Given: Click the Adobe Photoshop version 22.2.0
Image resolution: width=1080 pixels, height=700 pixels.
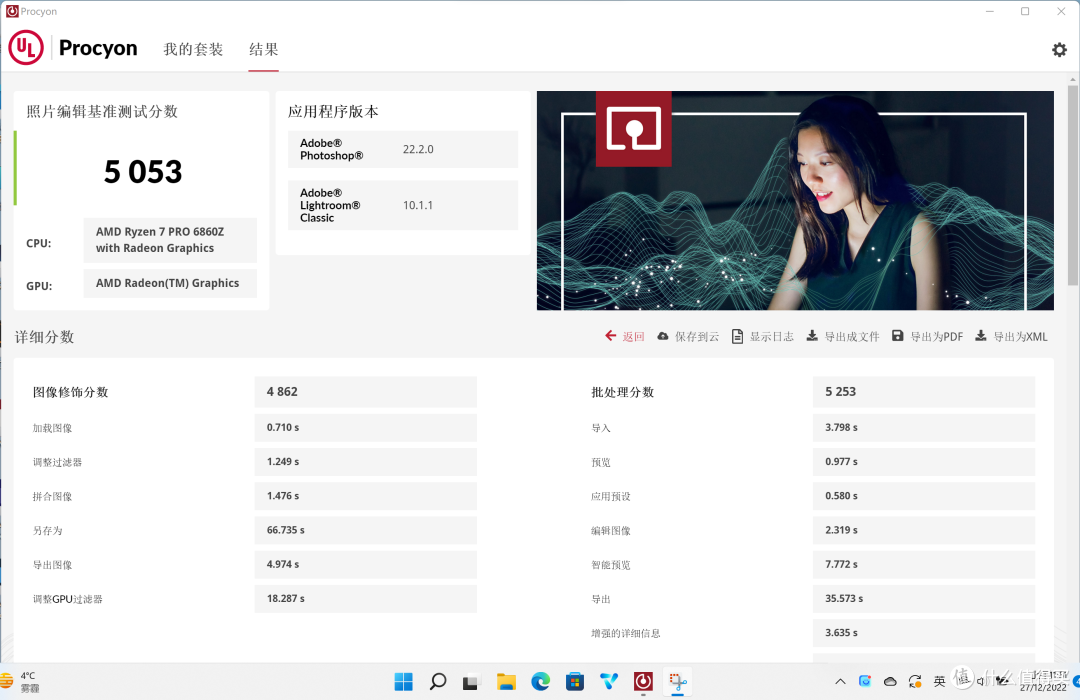Looking at the screenshot, I should pos(418,150).
